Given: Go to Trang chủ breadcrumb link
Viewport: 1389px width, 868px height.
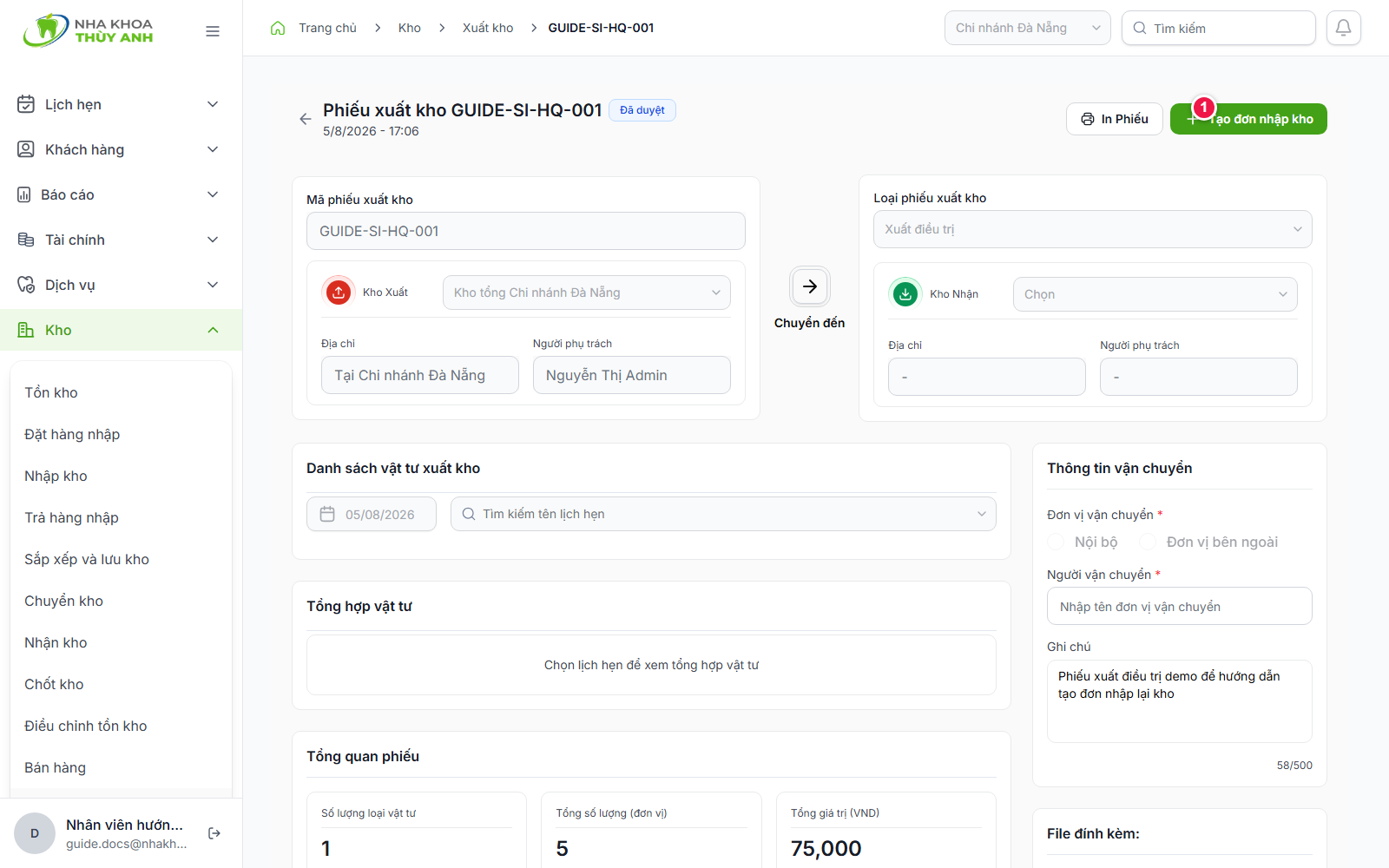Looking at the screenshot, I should pyautogui.click(x=327, y=28).
